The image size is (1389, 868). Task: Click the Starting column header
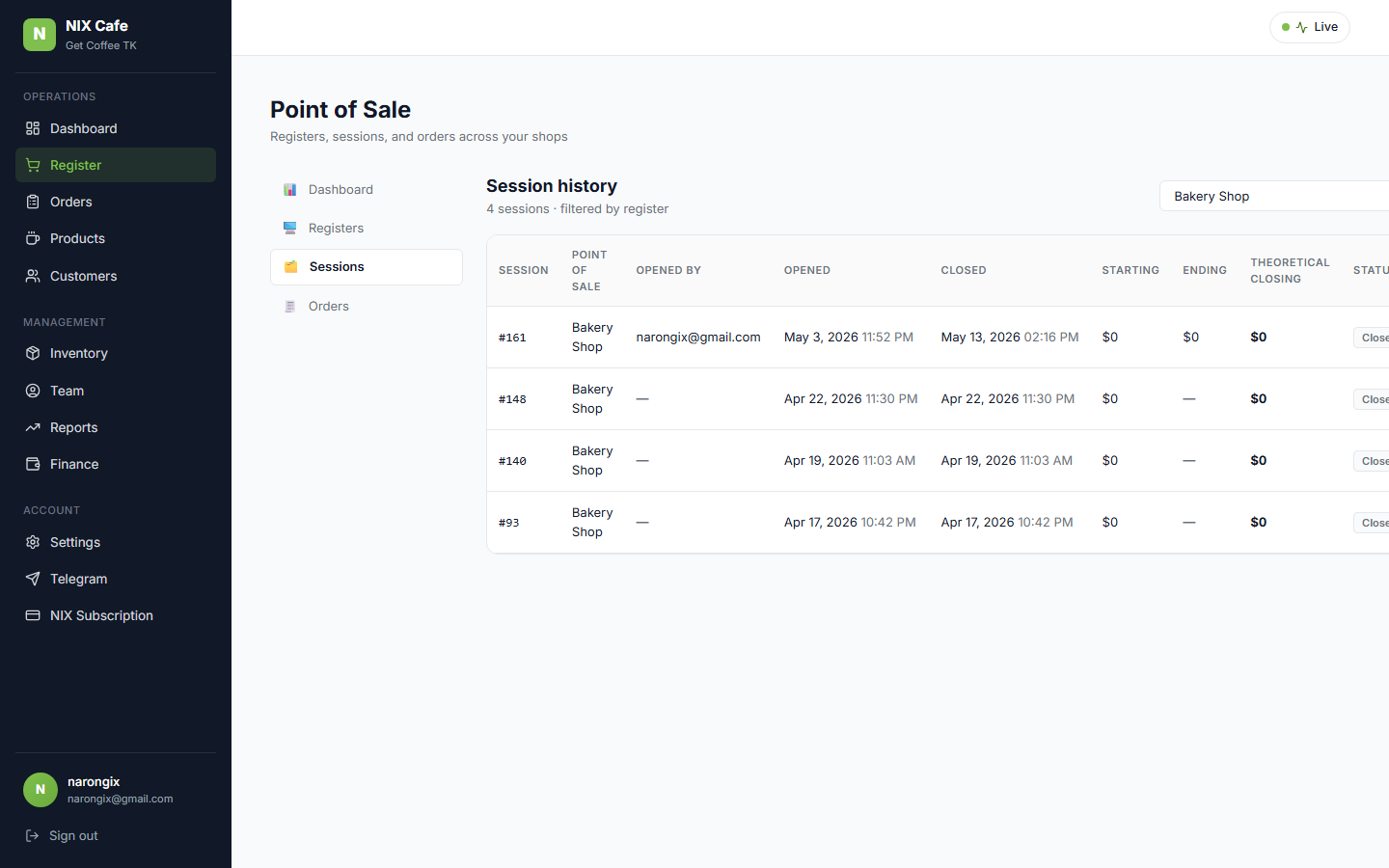[1130, 271]
